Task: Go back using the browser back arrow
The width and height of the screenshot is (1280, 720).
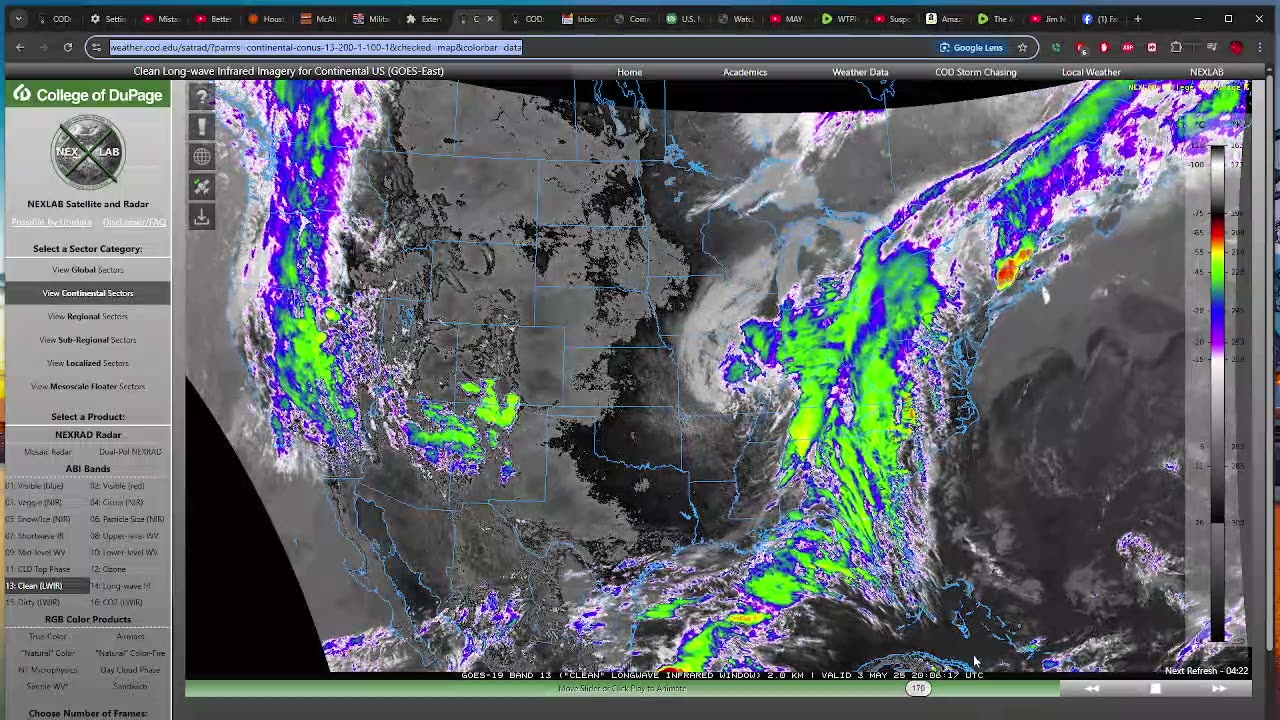Action: click(20, 47)
